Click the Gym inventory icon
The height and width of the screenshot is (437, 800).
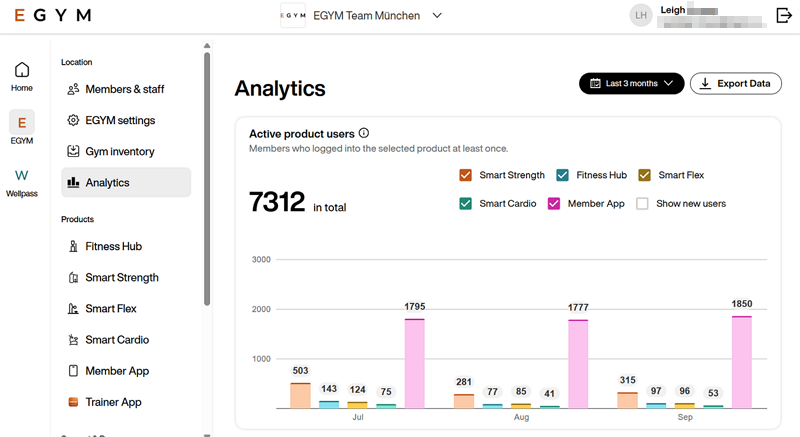tap(73, 152)
